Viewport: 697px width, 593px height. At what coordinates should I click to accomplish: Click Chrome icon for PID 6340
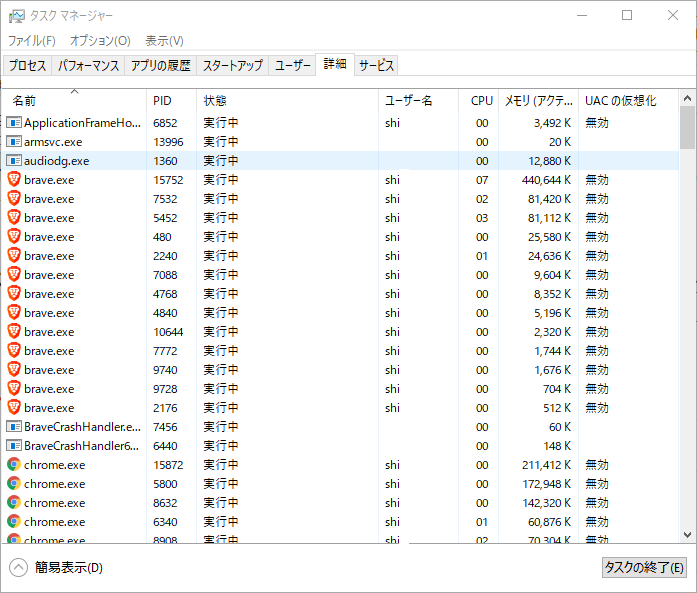14,521
